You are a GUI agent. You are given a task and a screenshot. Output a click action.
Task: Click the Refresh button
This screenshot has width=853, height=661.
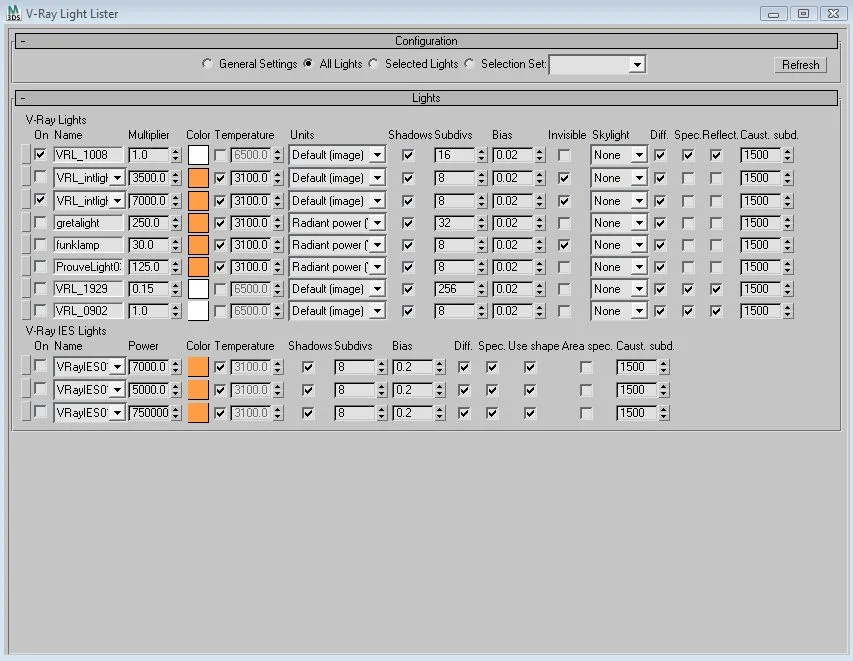coord(800,65)
